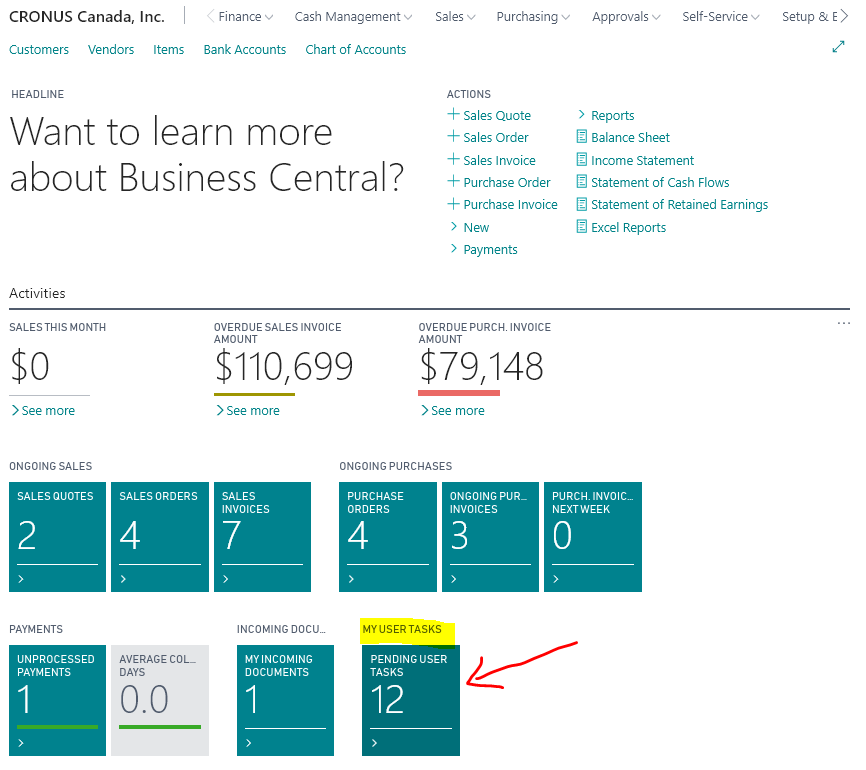The image size is (866, 770).
Task: Click the headline about Business Central
Action: [x=207, y=154]
